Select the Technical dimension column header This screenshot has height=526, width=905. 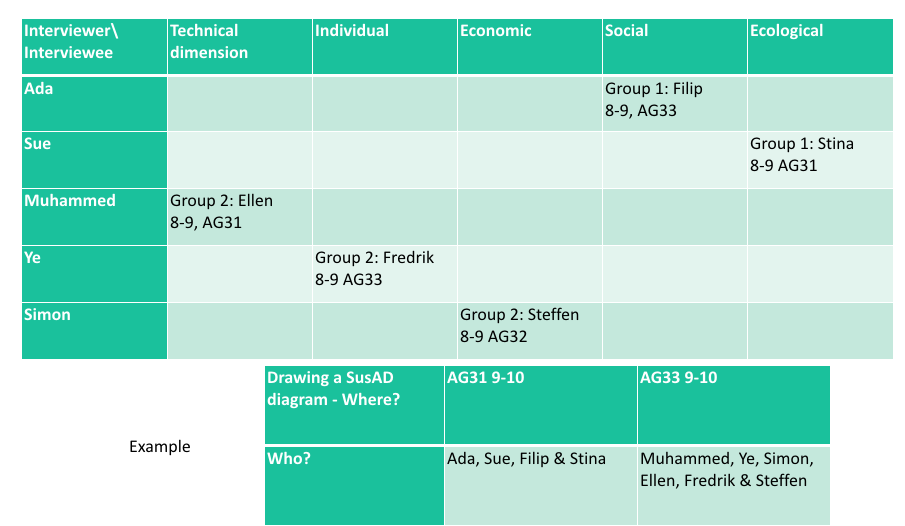pos(240,46)
